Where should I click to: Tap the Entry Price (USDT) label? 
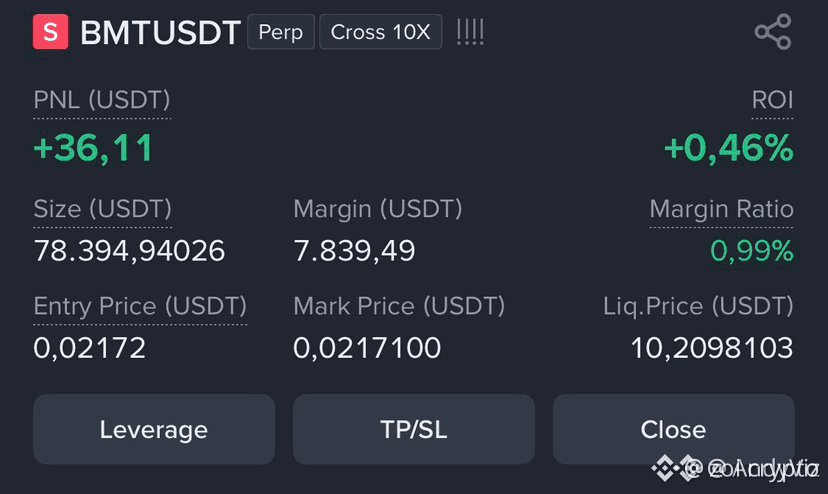click(x=140, y=306)
